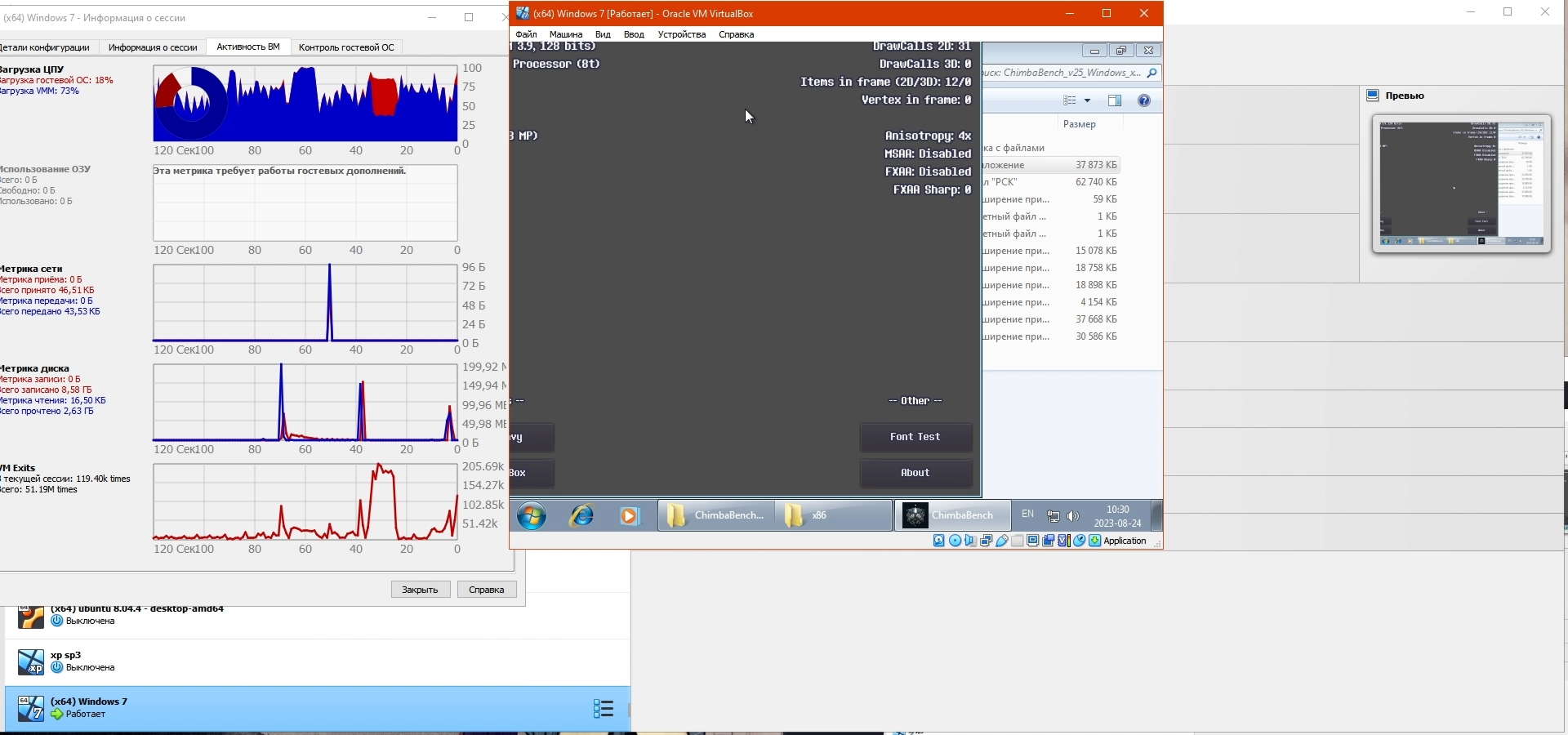Screen dimensions: 1568x735
Task: Open the Справка menu in VM window
Action: 736,34
